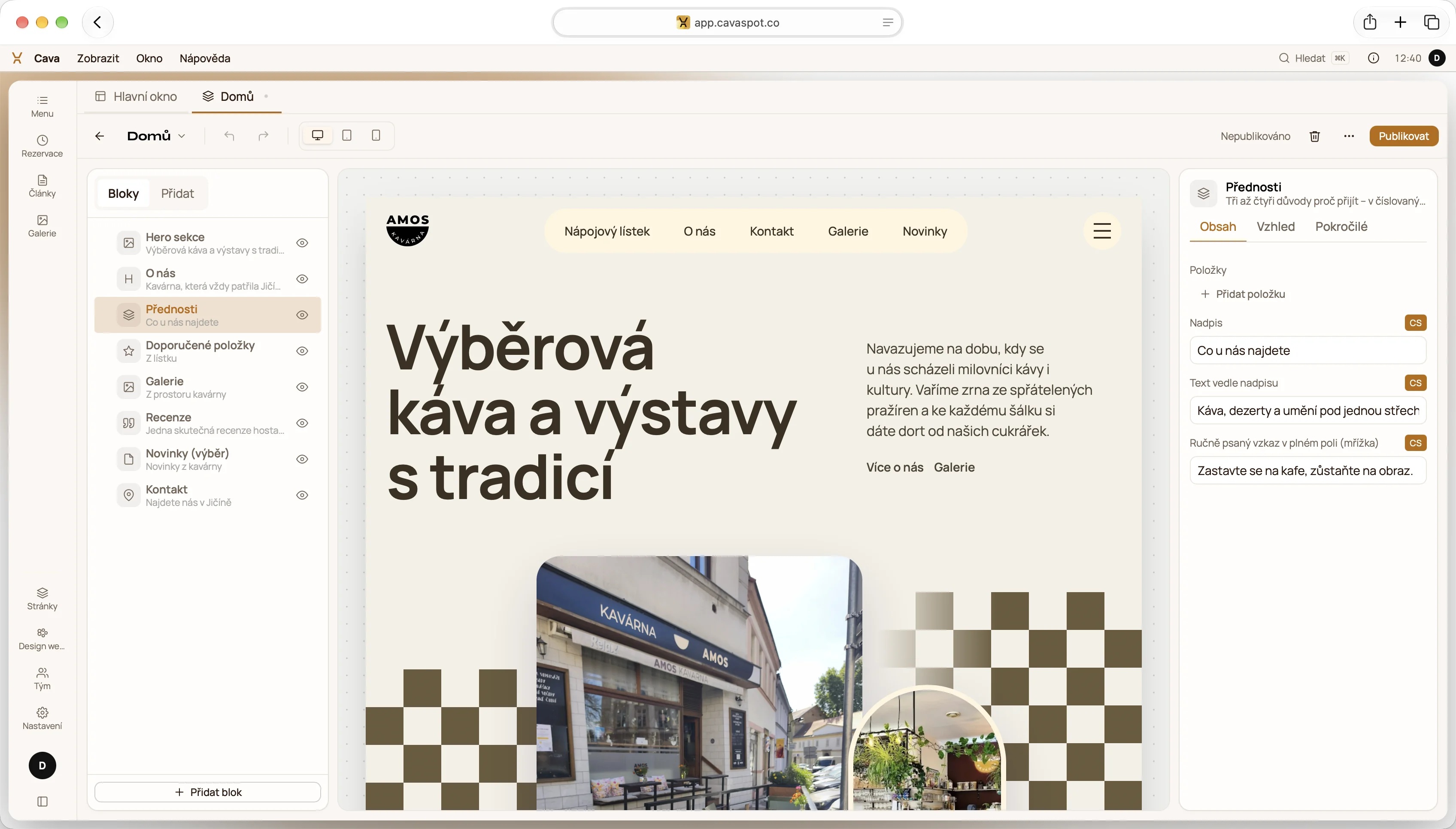Screen dimensions: 1456x829
Task: Edit the Text vedle nadpisu field
Action: pyautogui.click(x=1308, y=411)
